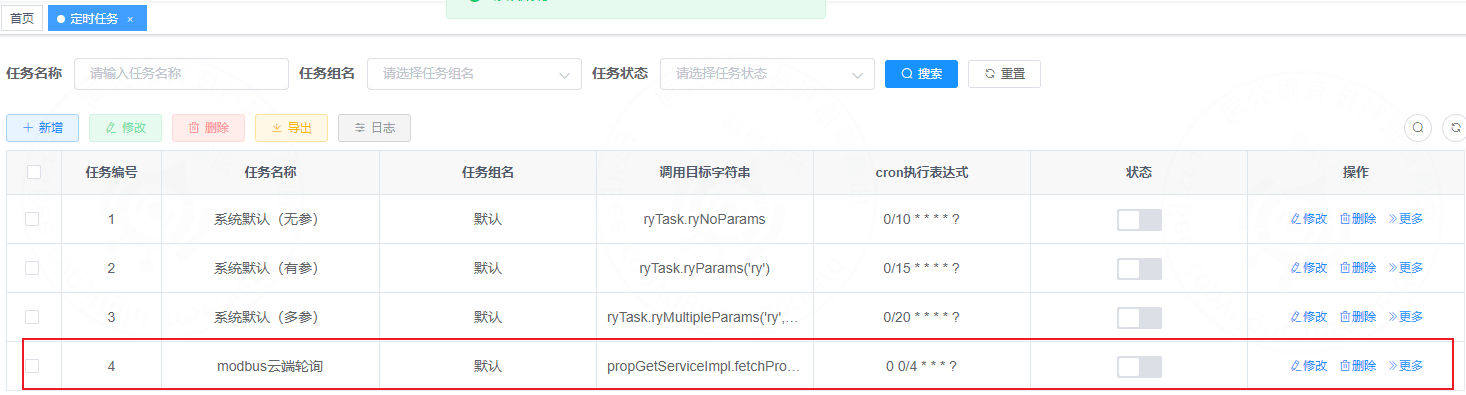Expand 更多 options for task 4
1466x395 pixels.
1406,366
